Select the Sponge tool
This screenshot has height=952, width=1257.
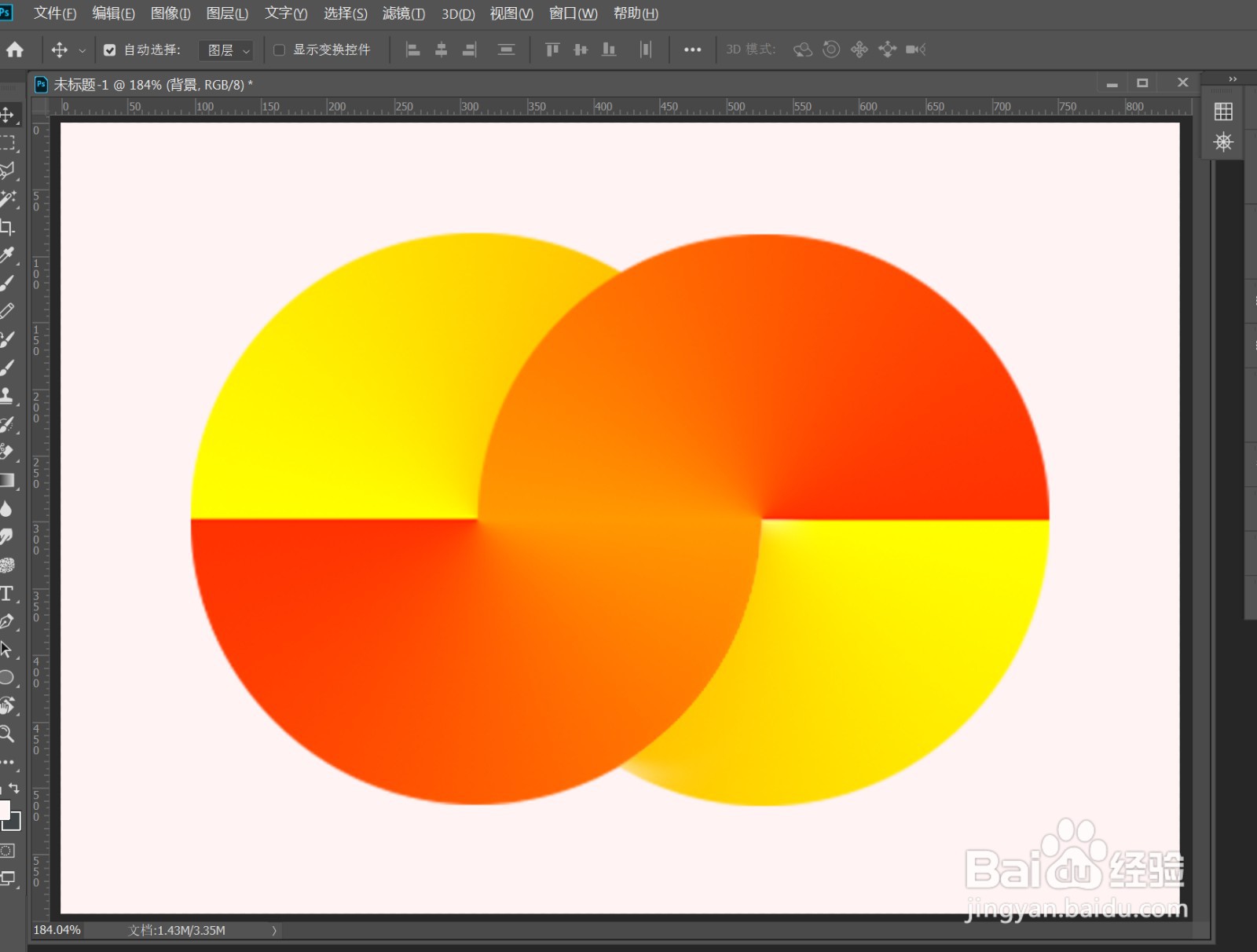pos(7,565)
